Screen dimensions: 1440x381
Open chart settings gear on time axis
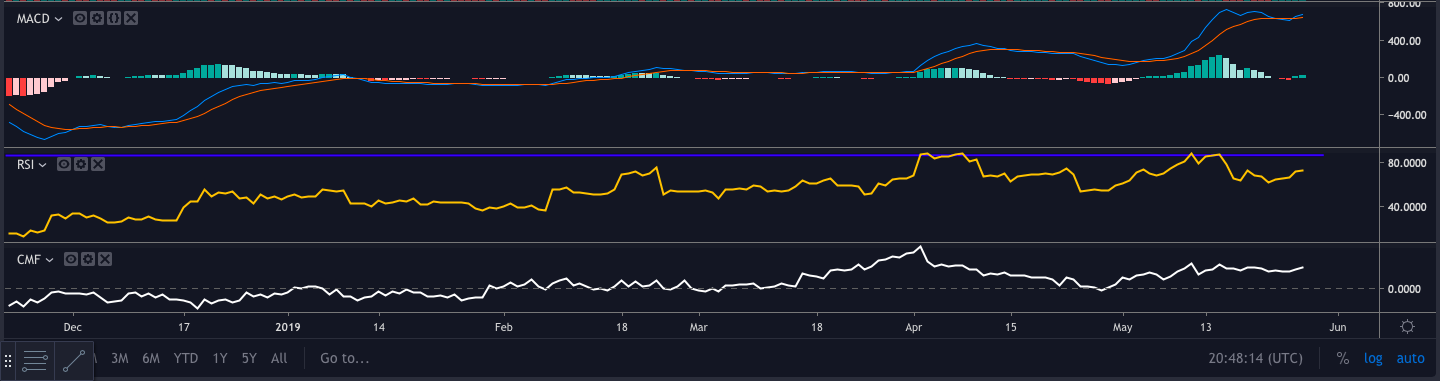click(x=1407, y=326)
